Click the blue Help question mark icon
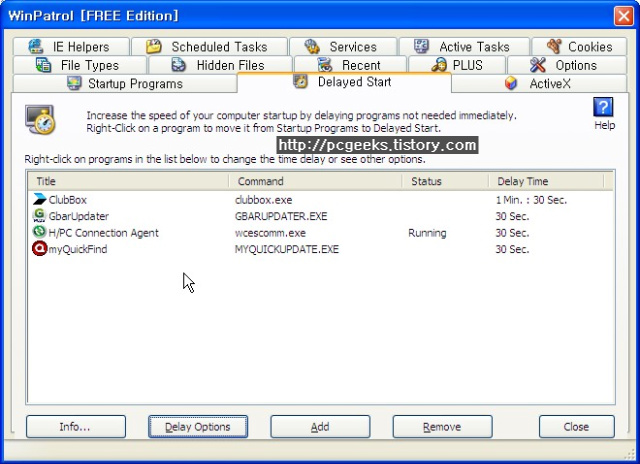 (603, 107)
